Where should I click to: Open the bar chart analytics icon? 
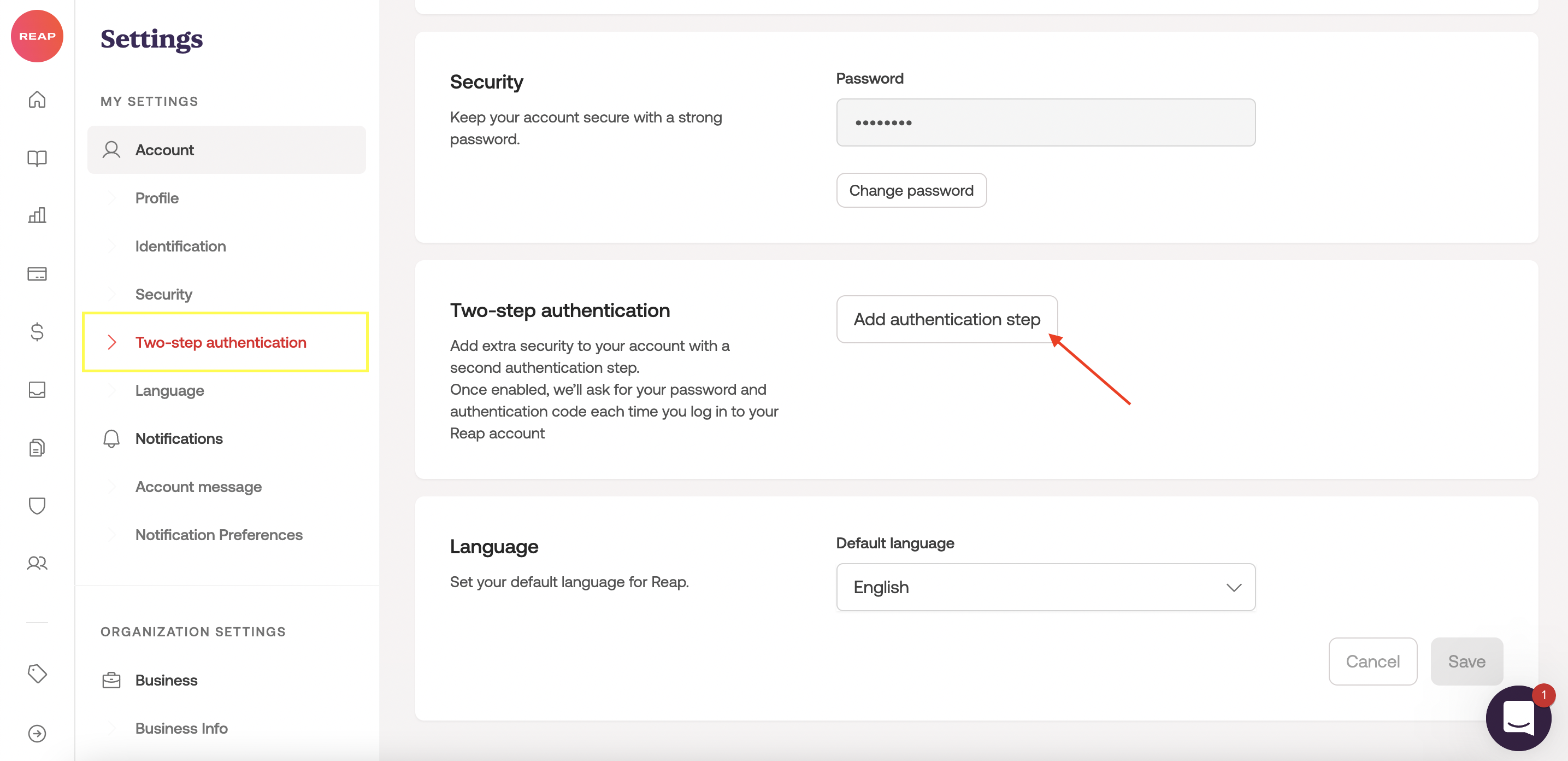(x=37, y=215)
